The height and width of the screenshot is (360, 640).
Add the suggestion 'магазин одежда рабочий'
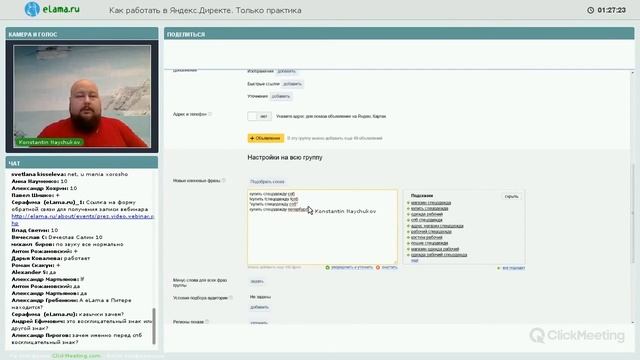[435, 249]
